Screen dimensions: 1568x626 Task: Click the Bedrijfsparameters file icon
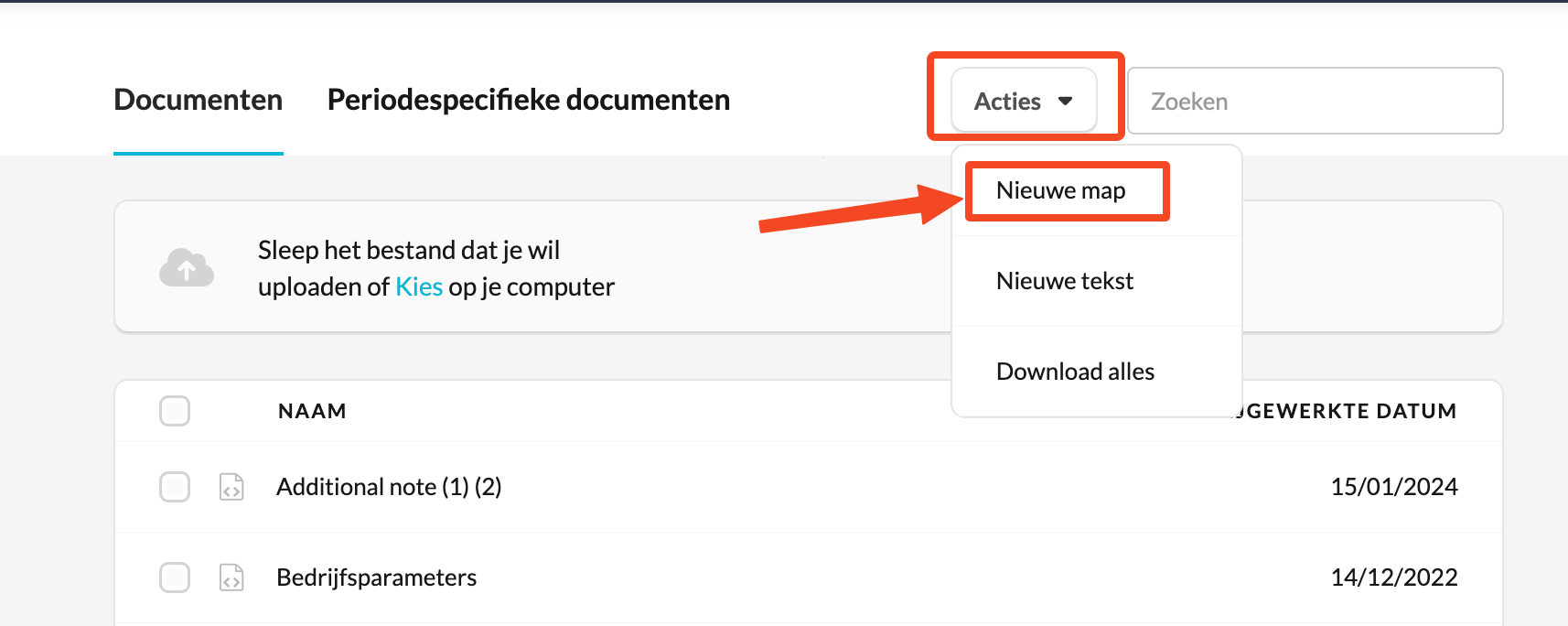(231, 577)
